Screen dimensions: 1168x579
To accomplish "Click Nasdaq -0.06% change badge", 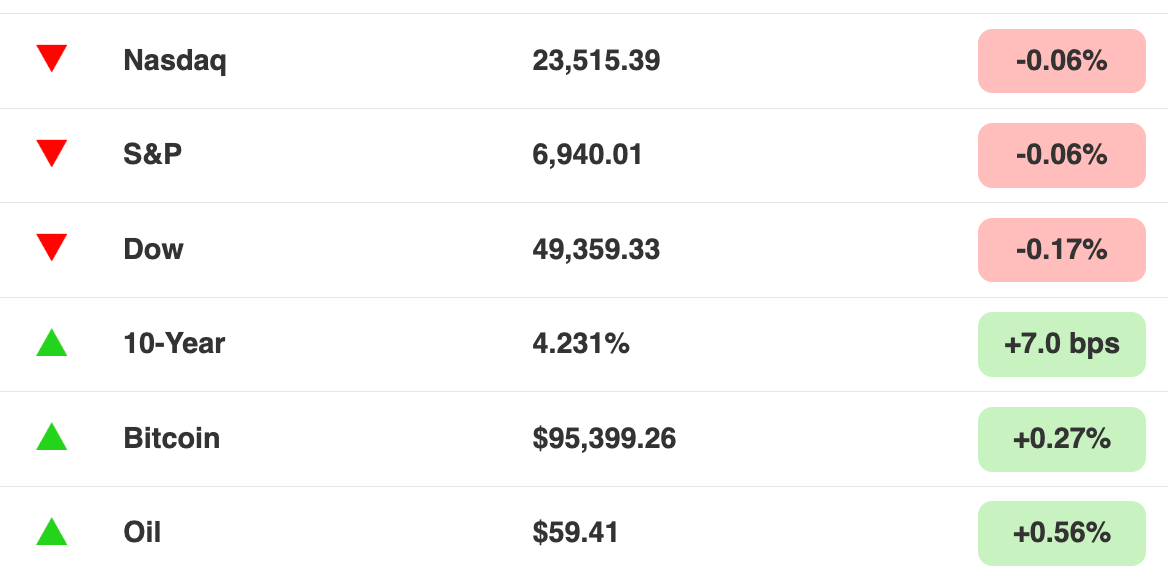I will (x=1061, y=61).
